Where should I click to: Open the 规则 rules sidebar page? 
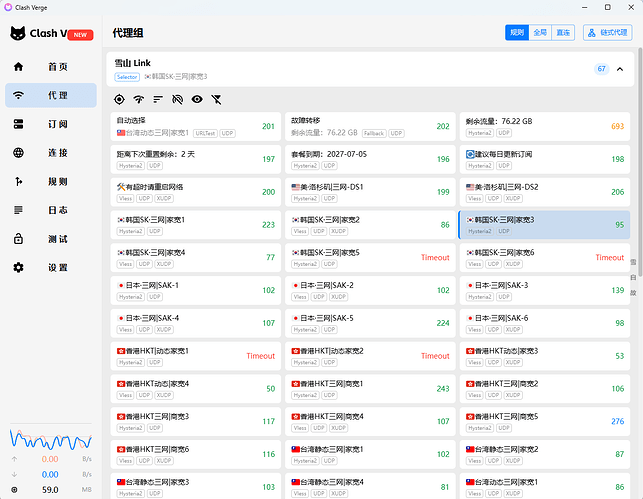tap(51, 182)
